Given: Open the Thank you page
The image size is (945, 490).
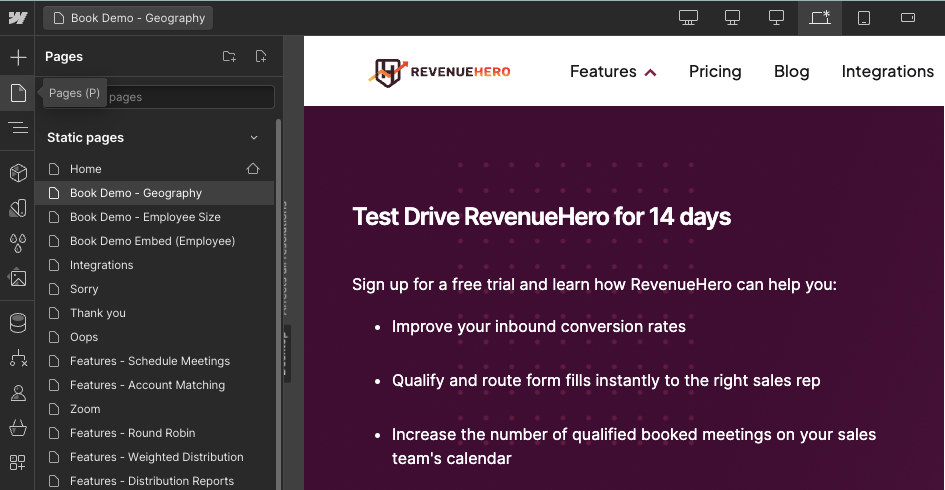Looking at the screenshot, I should click(x=154, y=313).
